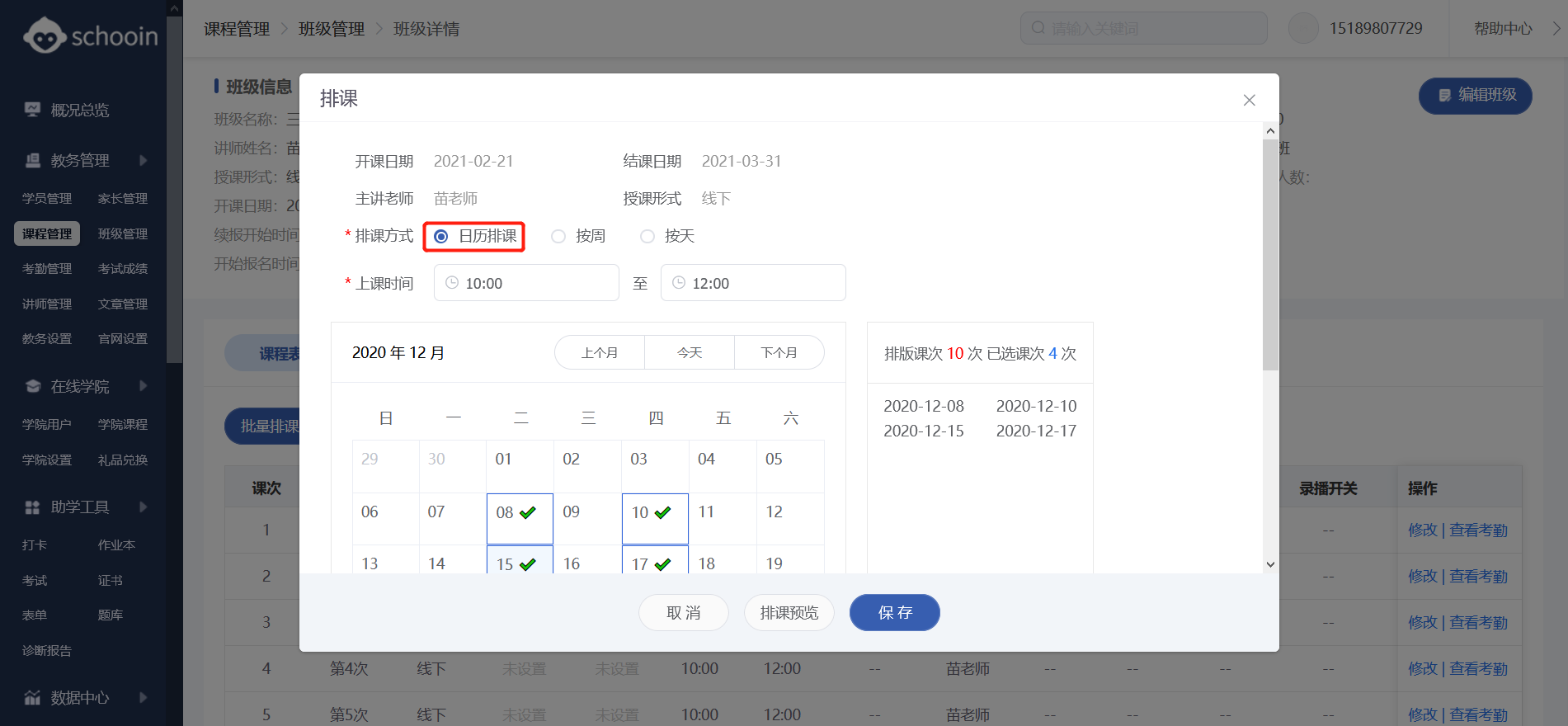
Task: Expand the 教务管理 menu arrow
Action: pos(144,160)
